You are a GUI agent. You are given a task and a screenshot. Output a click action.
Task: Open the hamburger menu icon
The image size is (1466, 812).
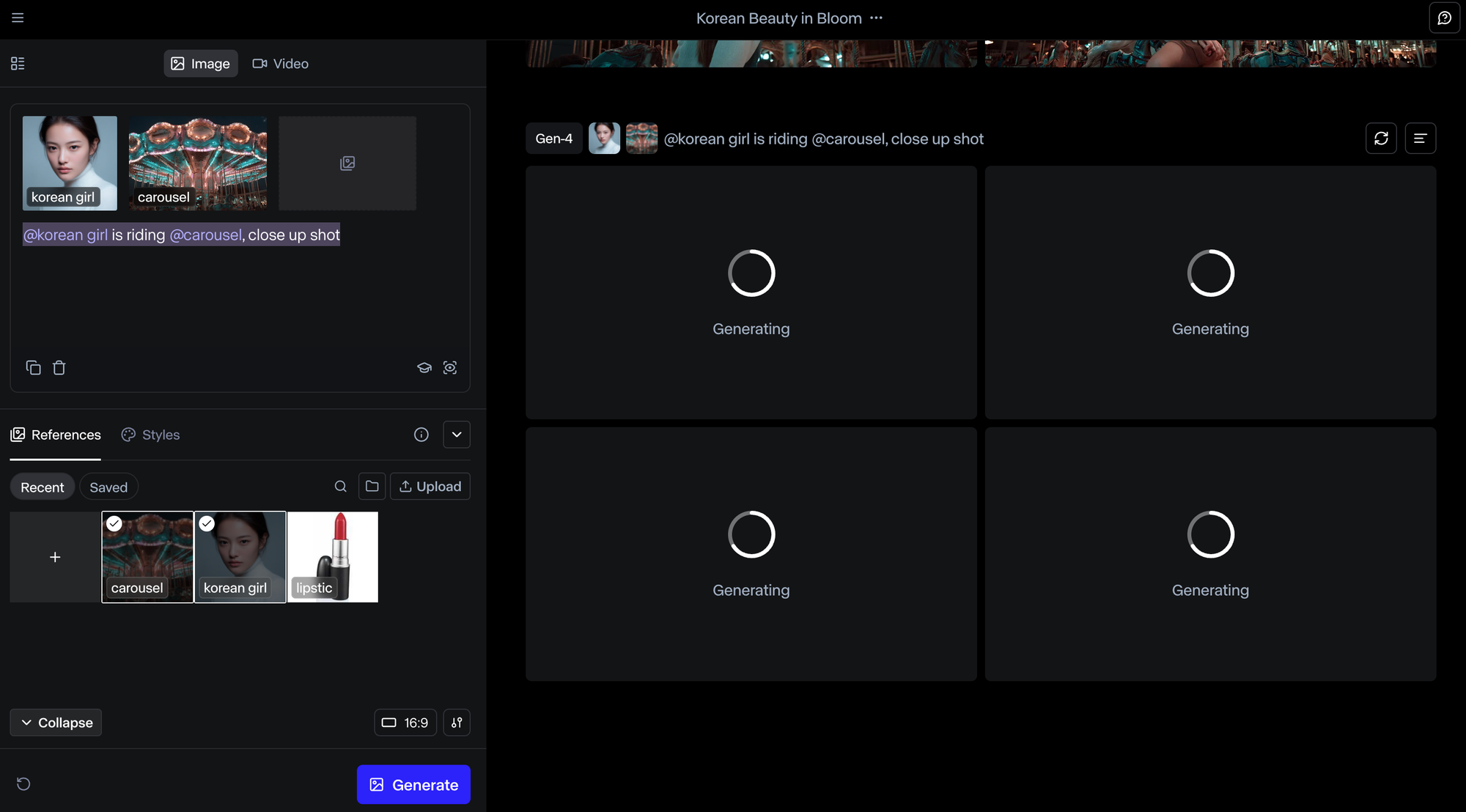[18, 18]
